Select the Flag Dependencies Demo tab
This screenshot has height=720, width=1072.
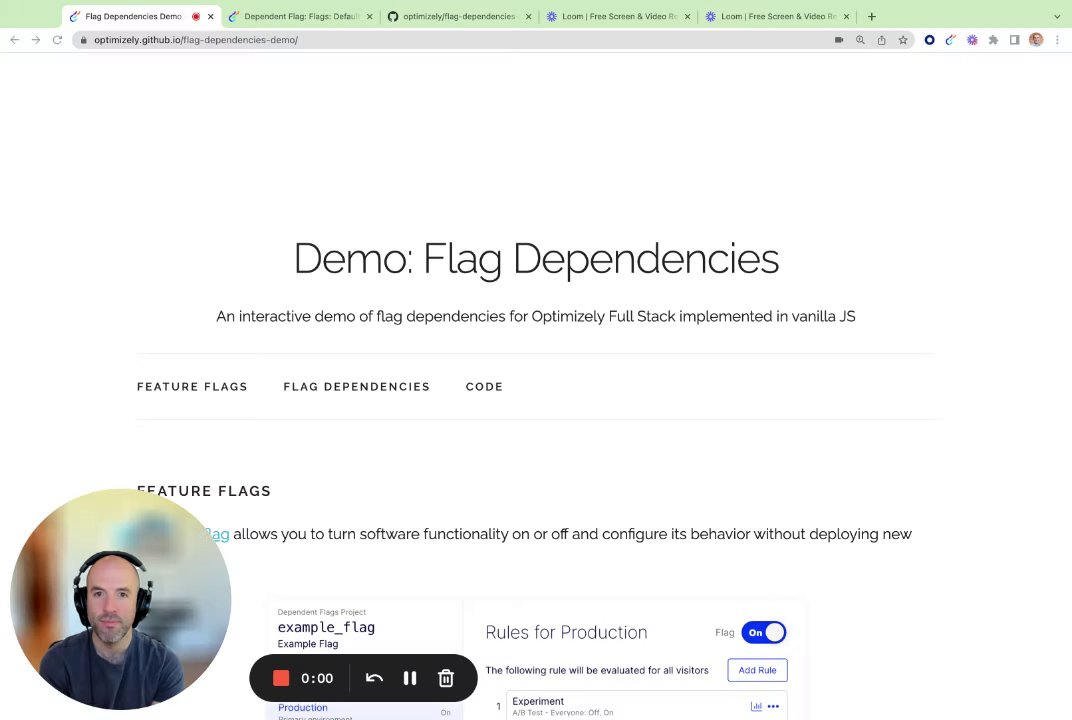[x=133, y=16]
